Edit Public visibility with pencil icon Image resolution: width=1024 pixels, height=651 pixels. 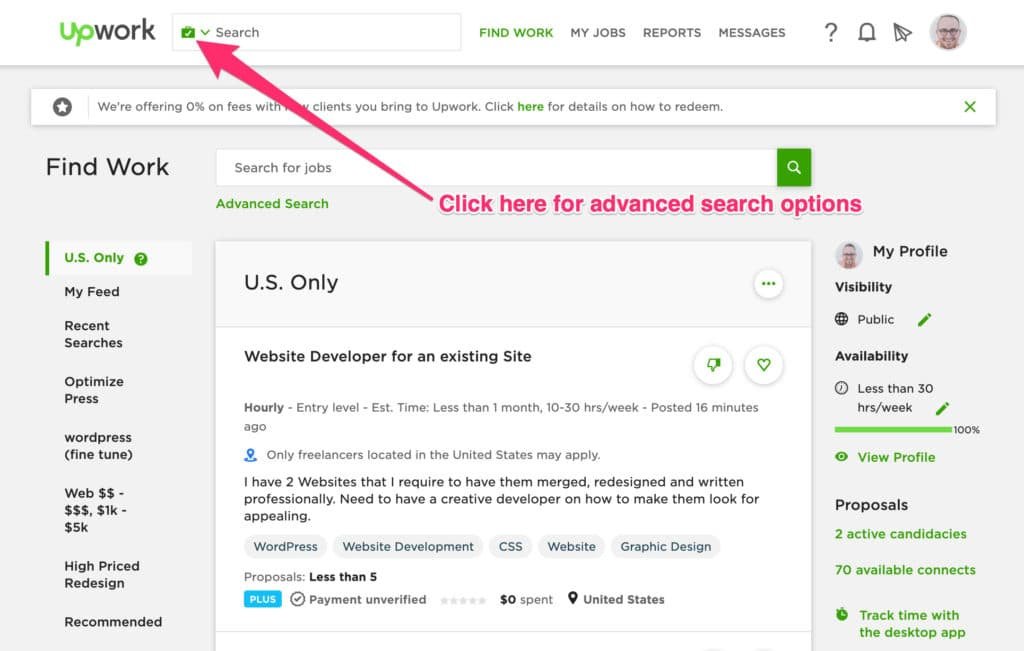[924, 319]
